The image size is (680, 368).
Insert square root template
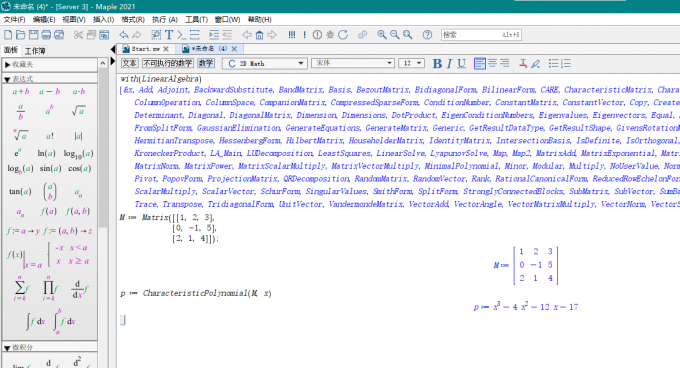click(x=78, y=111)
